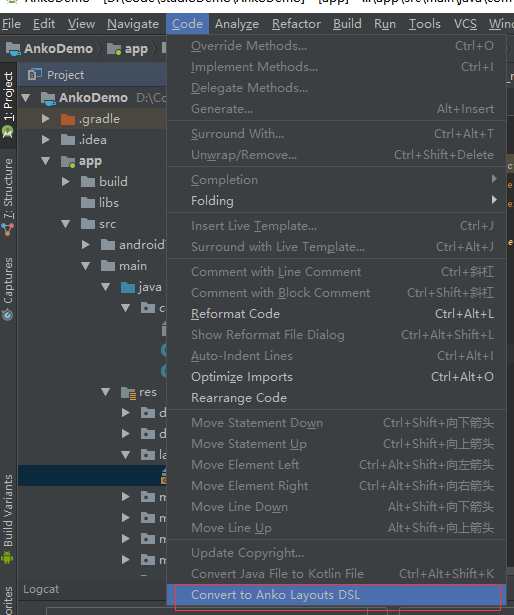Toggle the 1: Project tool window tab
The width and height of the screenshot is (514, 615).
(x=8, y=105)
